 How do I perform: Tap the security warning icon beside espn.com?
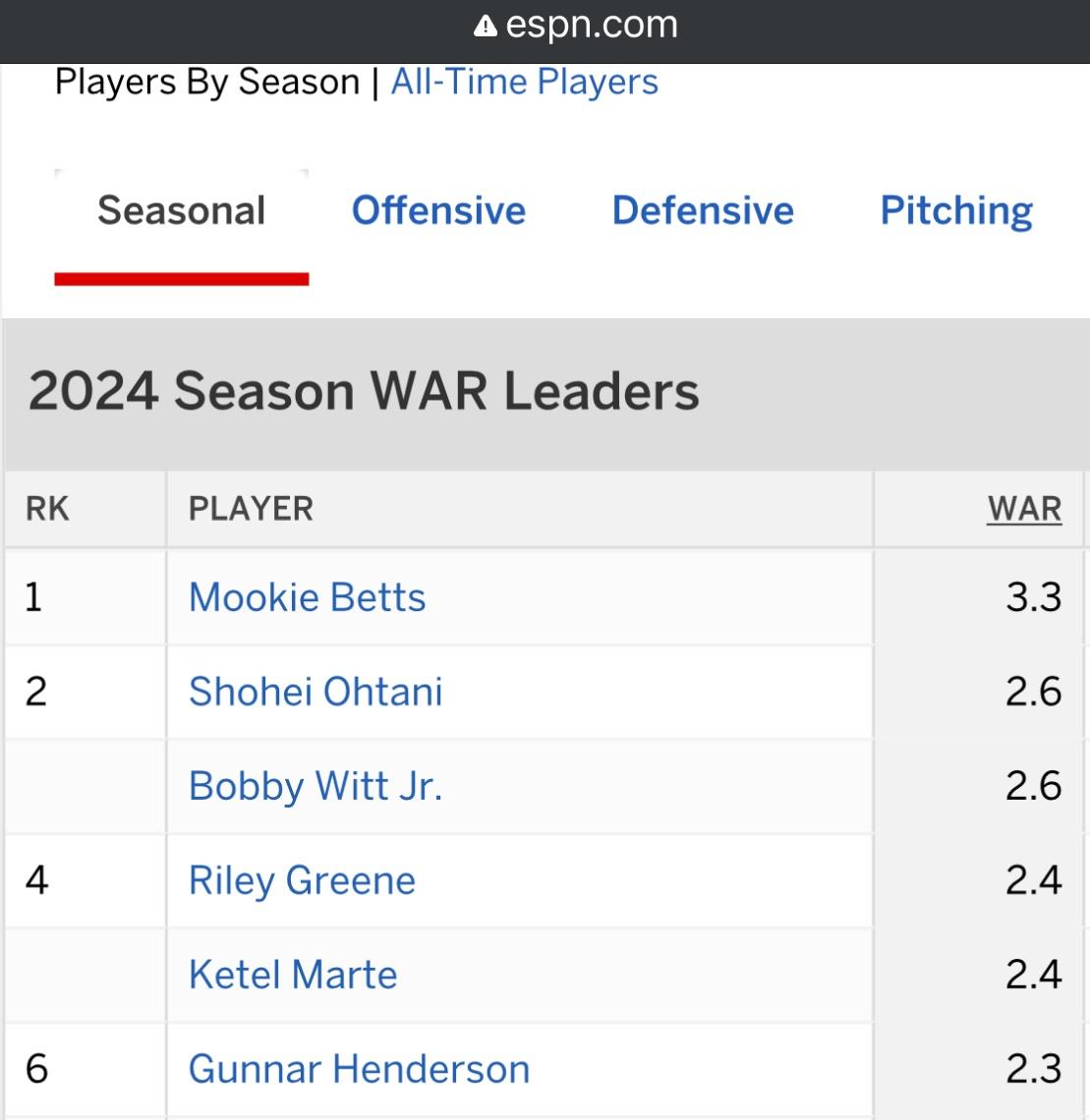click(x=486, y=27)
